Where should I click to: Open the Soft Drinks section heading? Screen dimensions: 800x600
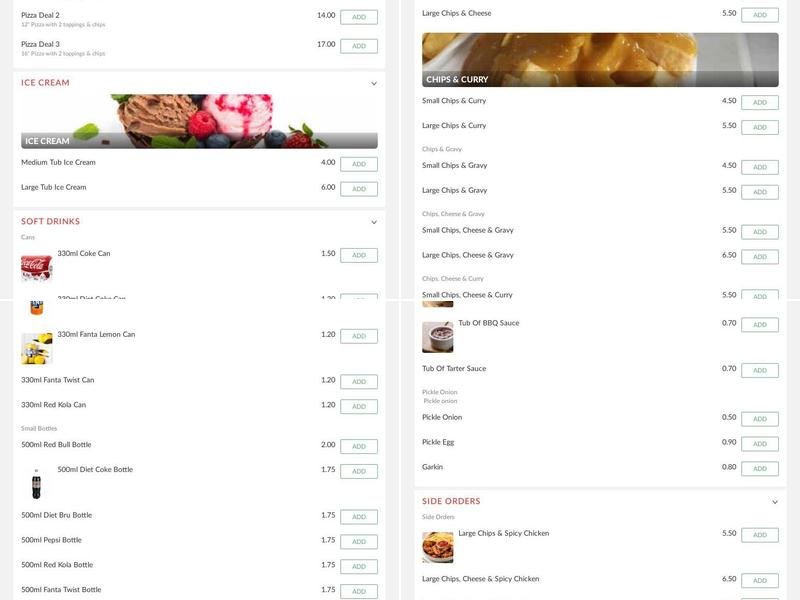point(50,222)
